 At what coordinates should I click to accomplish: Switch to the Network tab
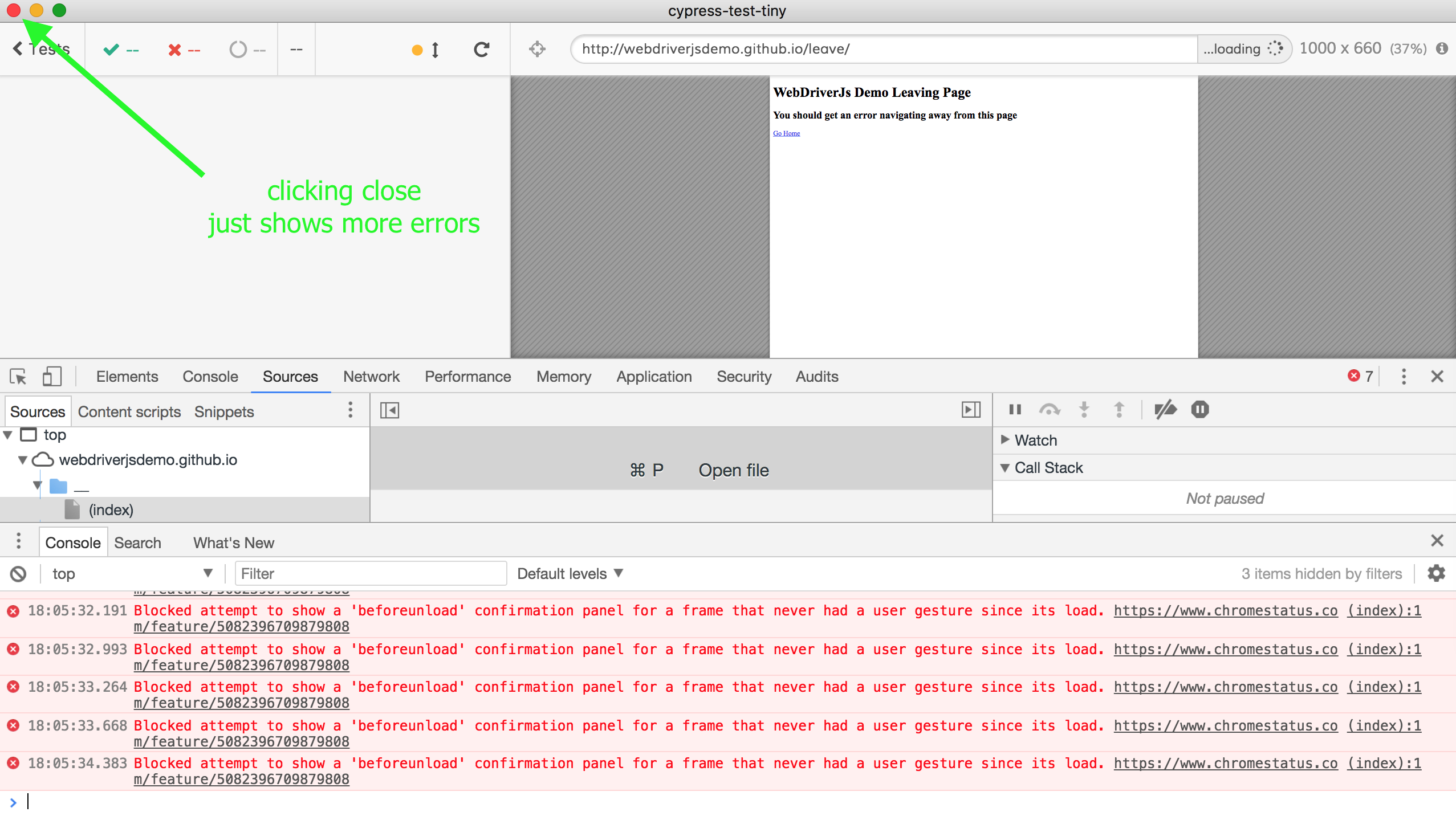371,377
